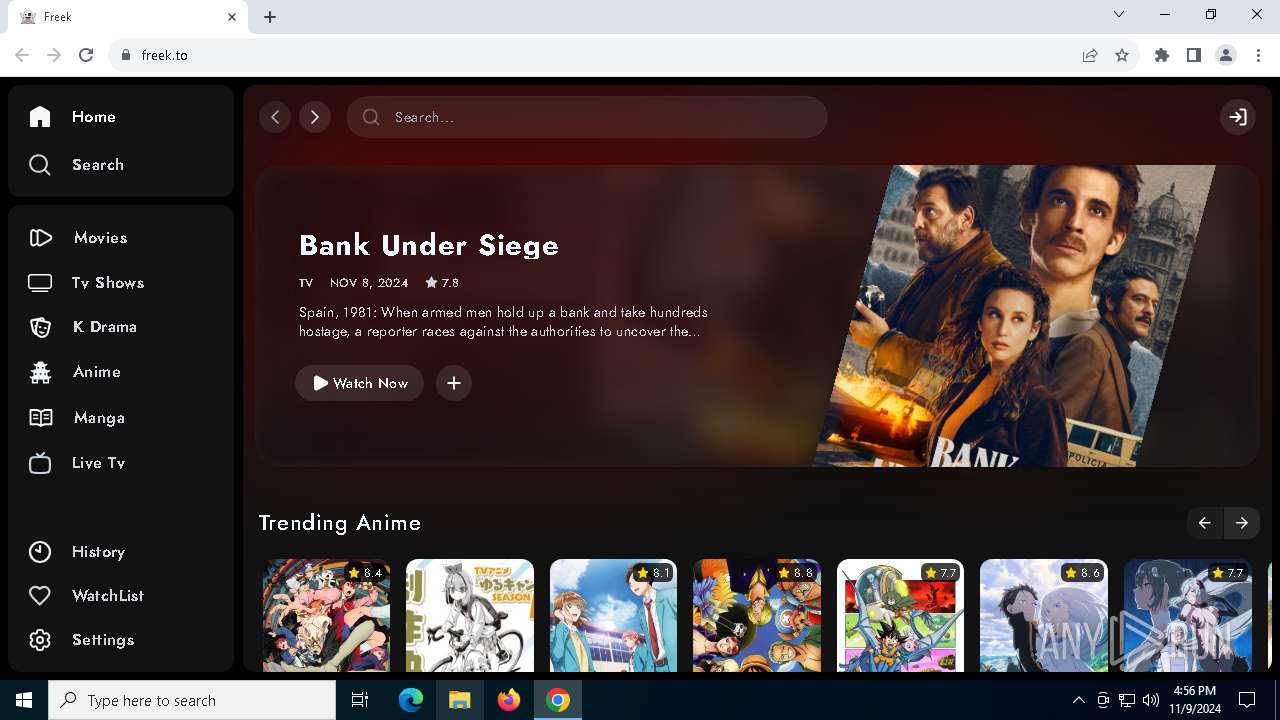This screenshot has width=1280, height=720.
Task: Open anime thumbnail rated 8.1
Action: coord(614,616)
